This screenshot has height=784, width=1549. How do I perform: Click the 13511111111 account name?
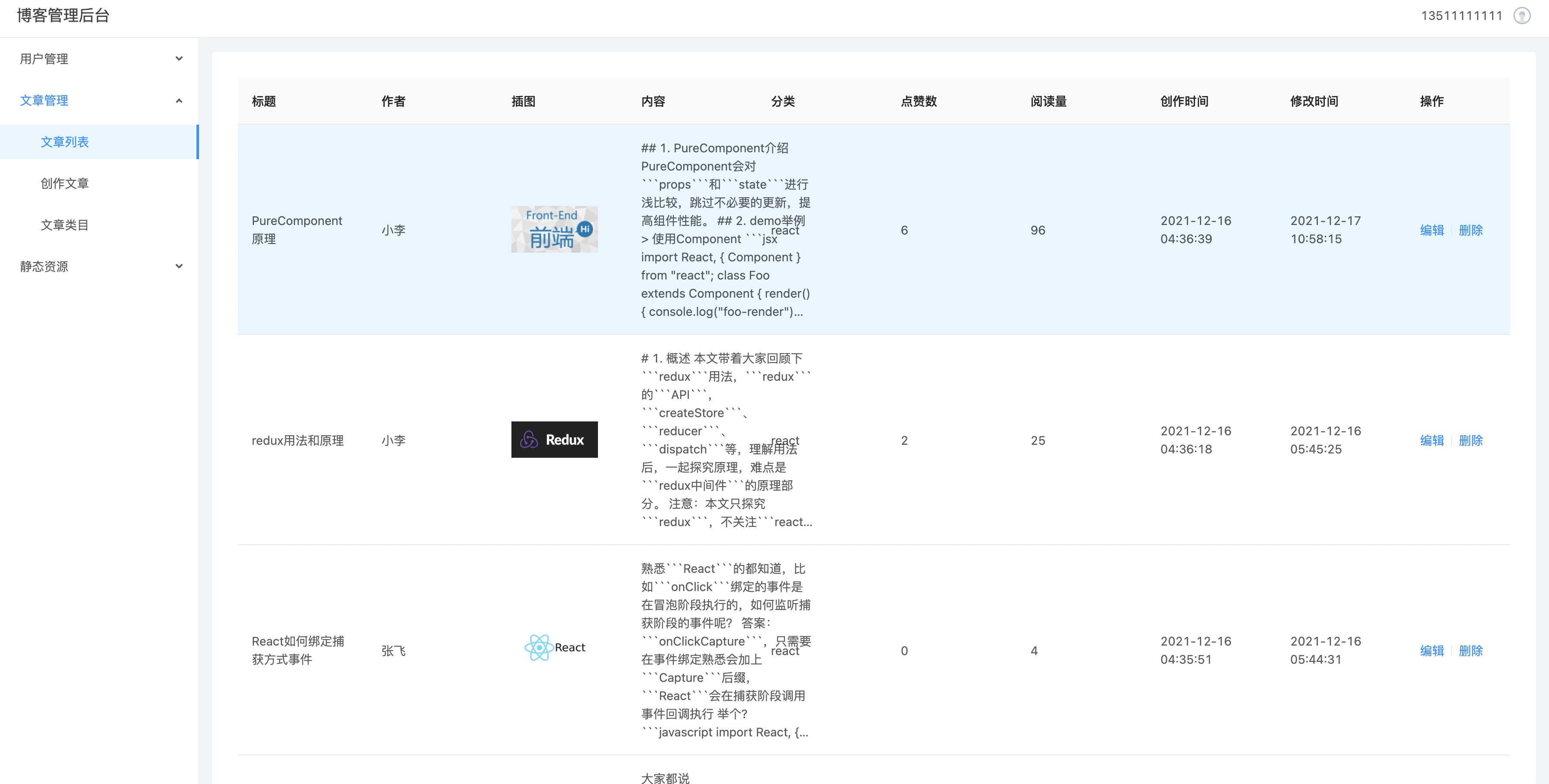coord(1462,16)
